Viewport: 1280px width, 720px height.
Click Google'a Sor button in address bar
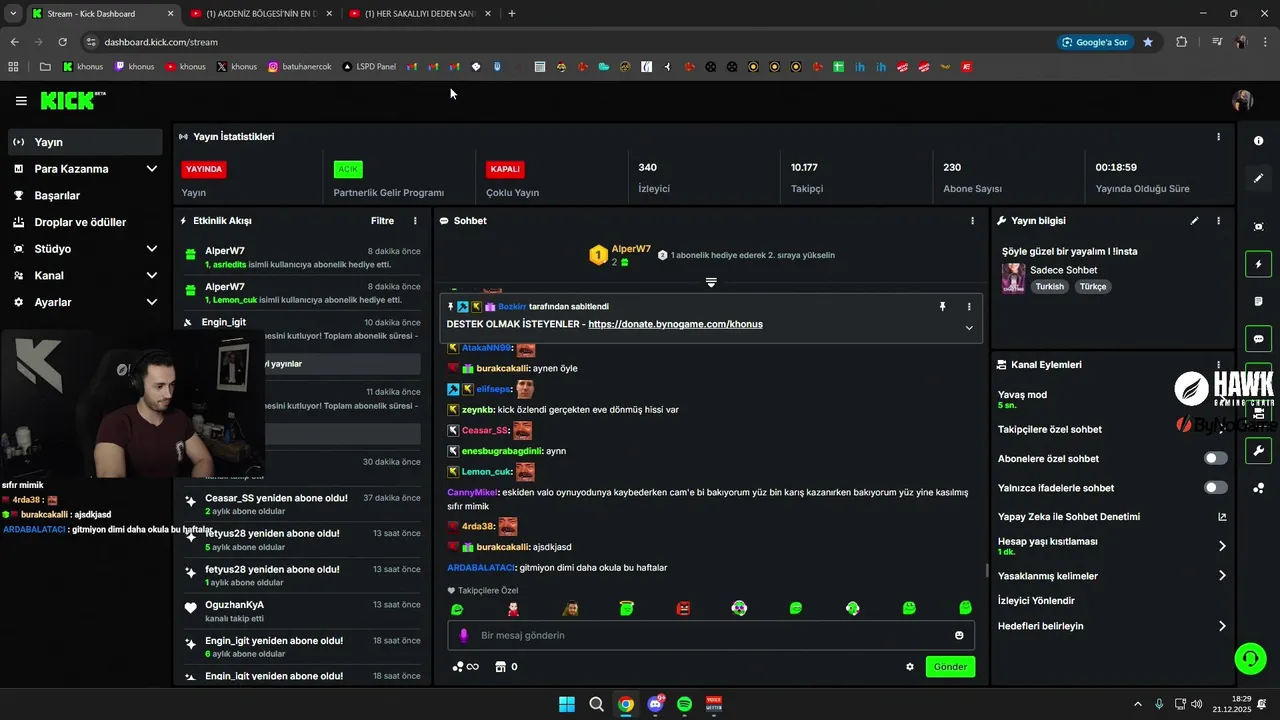tap(1095, 42)
